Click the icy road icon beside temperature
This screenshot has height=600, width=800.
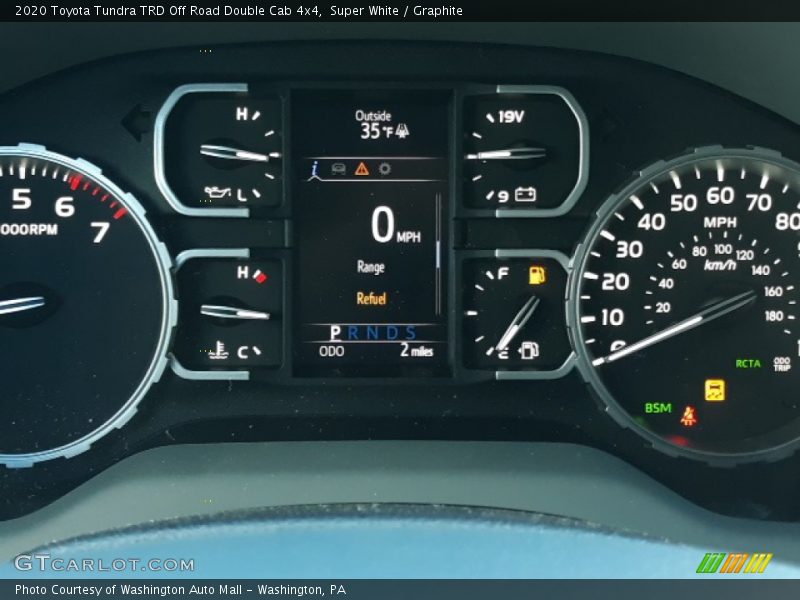(x=402, y=131)
